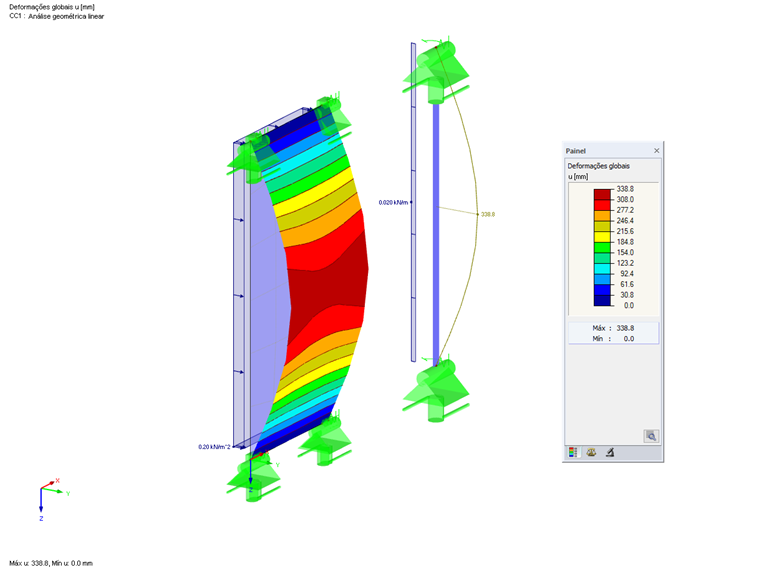Screen dimensions: 760x570
Task: Click the legend value 0.0 in the scale
Action: tap(629, 305)
